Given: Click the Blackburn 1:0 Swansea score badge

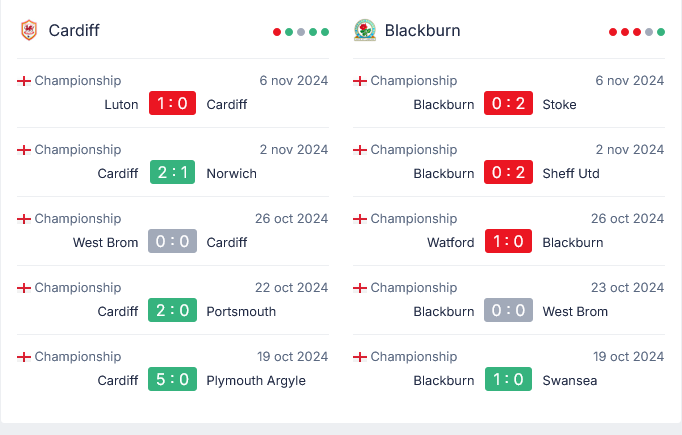Looking at the screenshot, I should [x=508, y=380].
